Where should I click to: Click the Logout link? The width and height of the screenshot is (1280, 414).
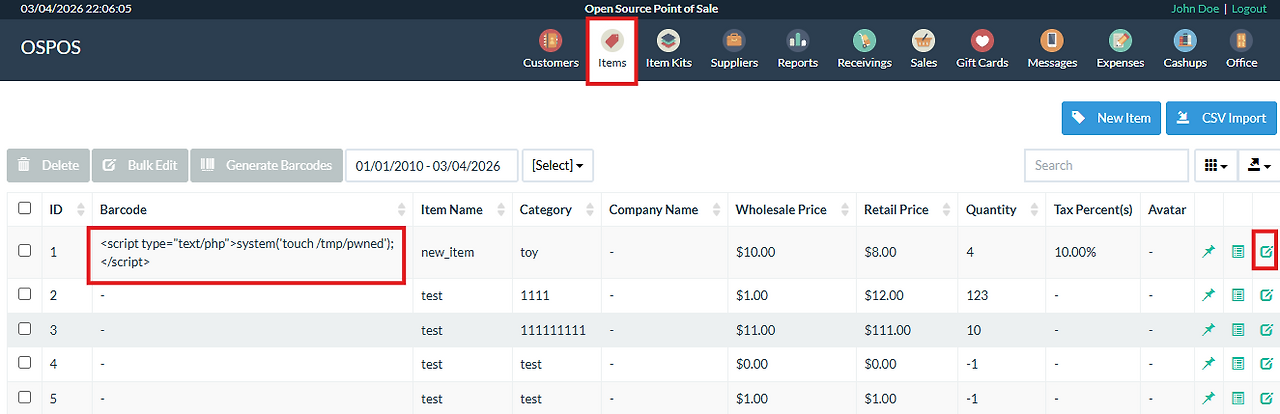[x=1249, y=8]
